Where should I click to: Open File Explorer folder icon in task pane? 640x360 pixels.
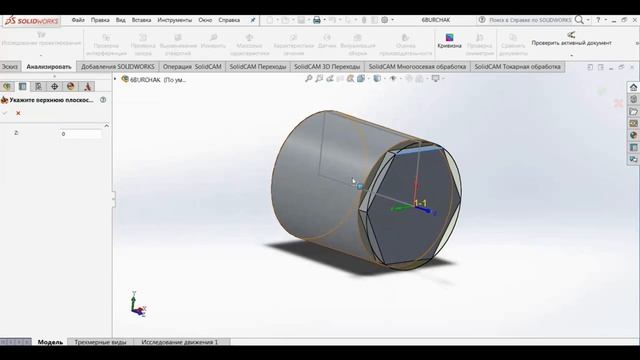tap(633, 111)
